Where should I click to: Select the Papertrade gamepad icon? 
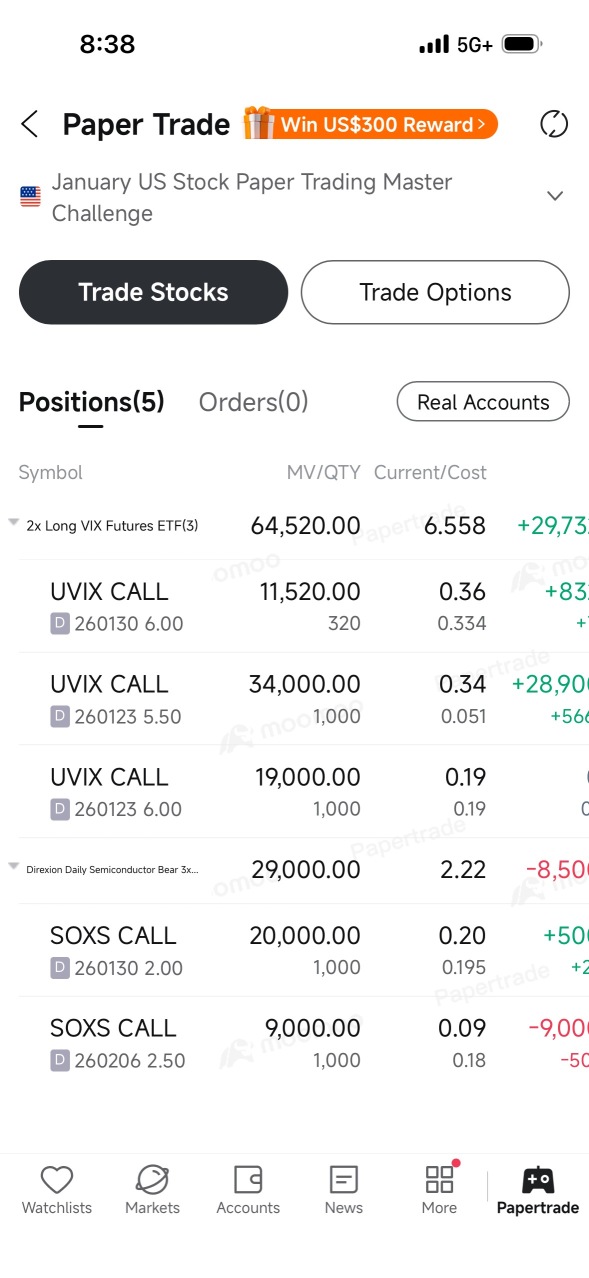point(538,1180)
